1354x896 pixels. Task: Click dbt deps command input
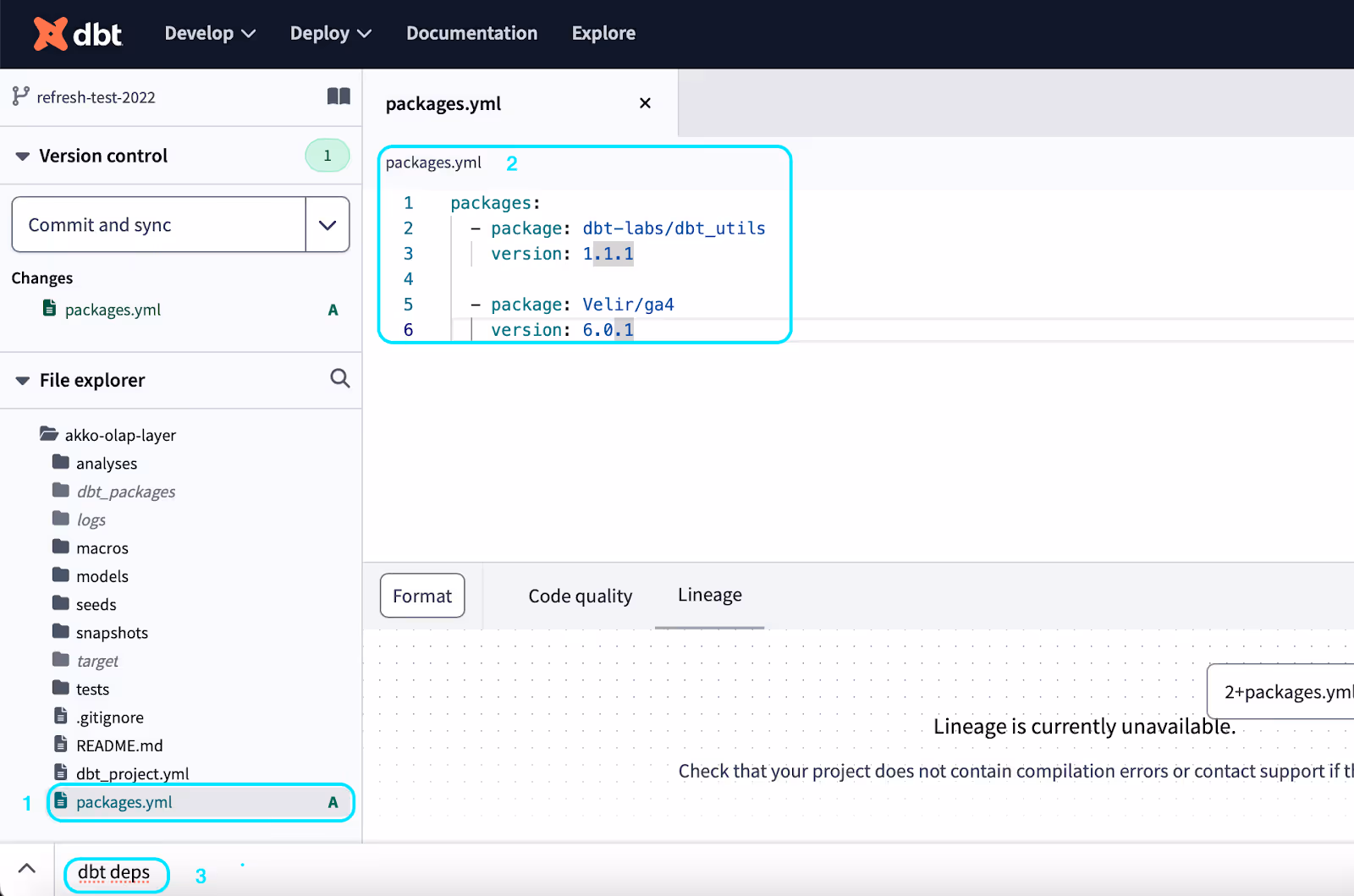point(114,872)
